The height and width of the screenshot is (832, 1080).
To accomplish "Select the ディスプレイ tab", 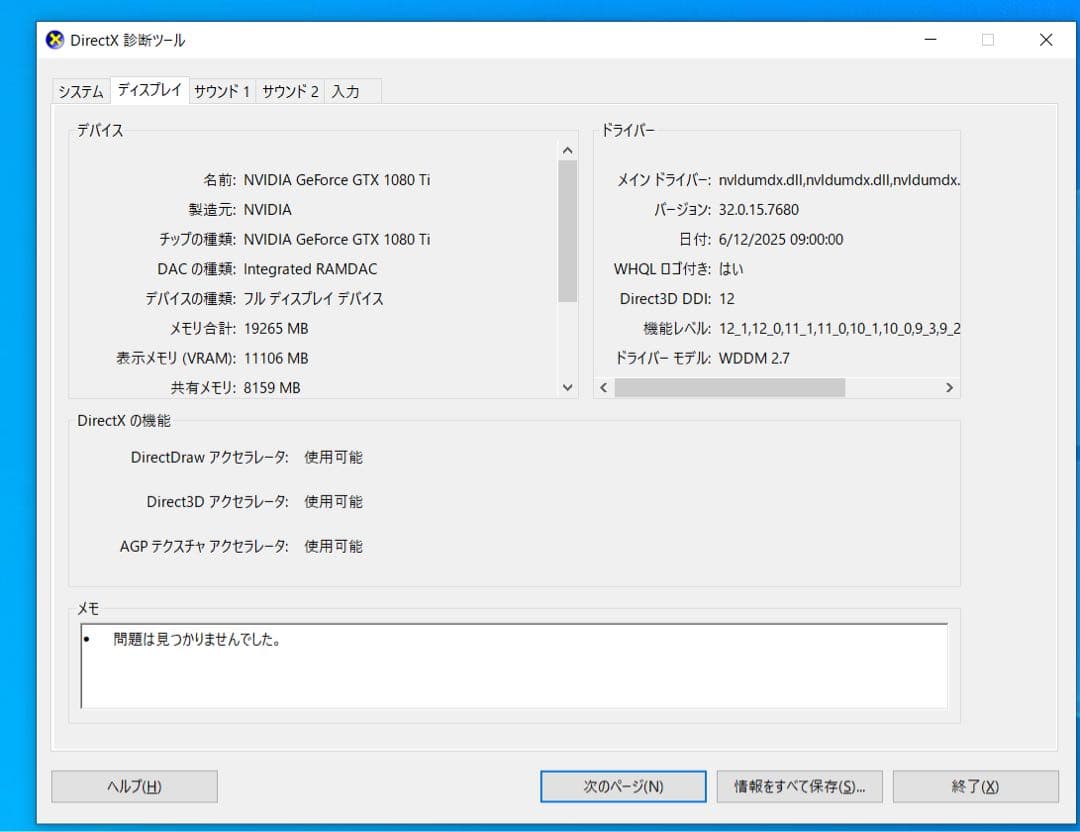I will coord(149,89).
